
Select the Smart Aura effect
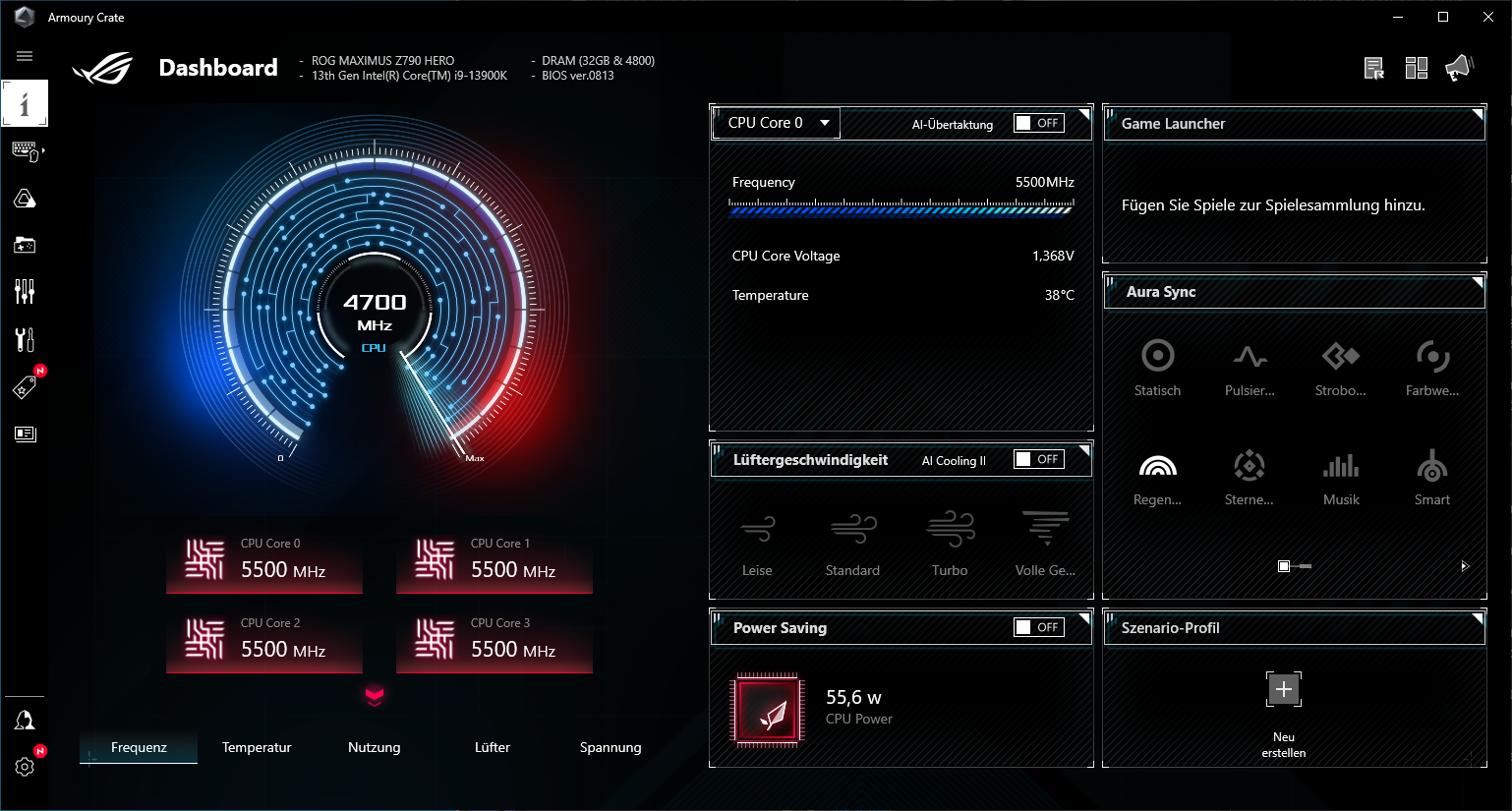coord(1432,478)
